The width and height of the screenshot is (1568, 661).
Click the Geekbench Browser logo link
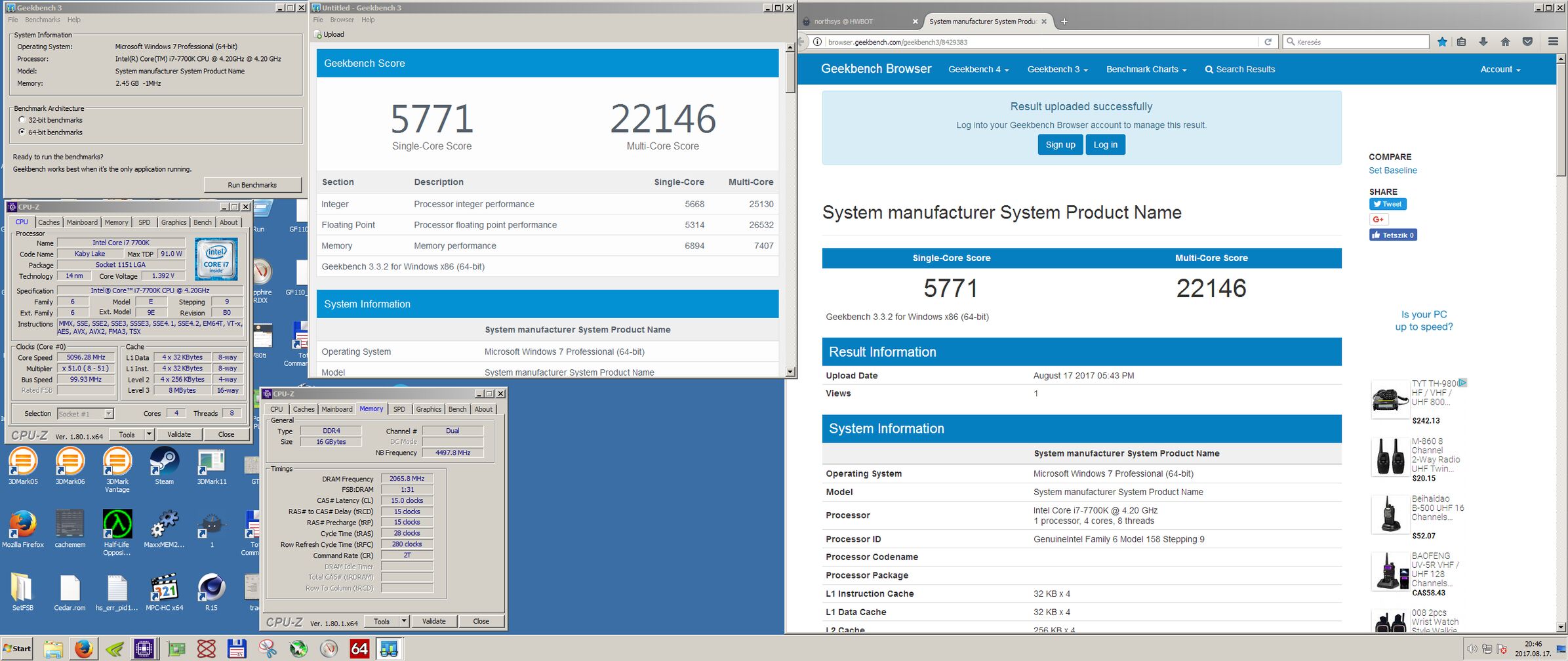[x=875, y=69]
